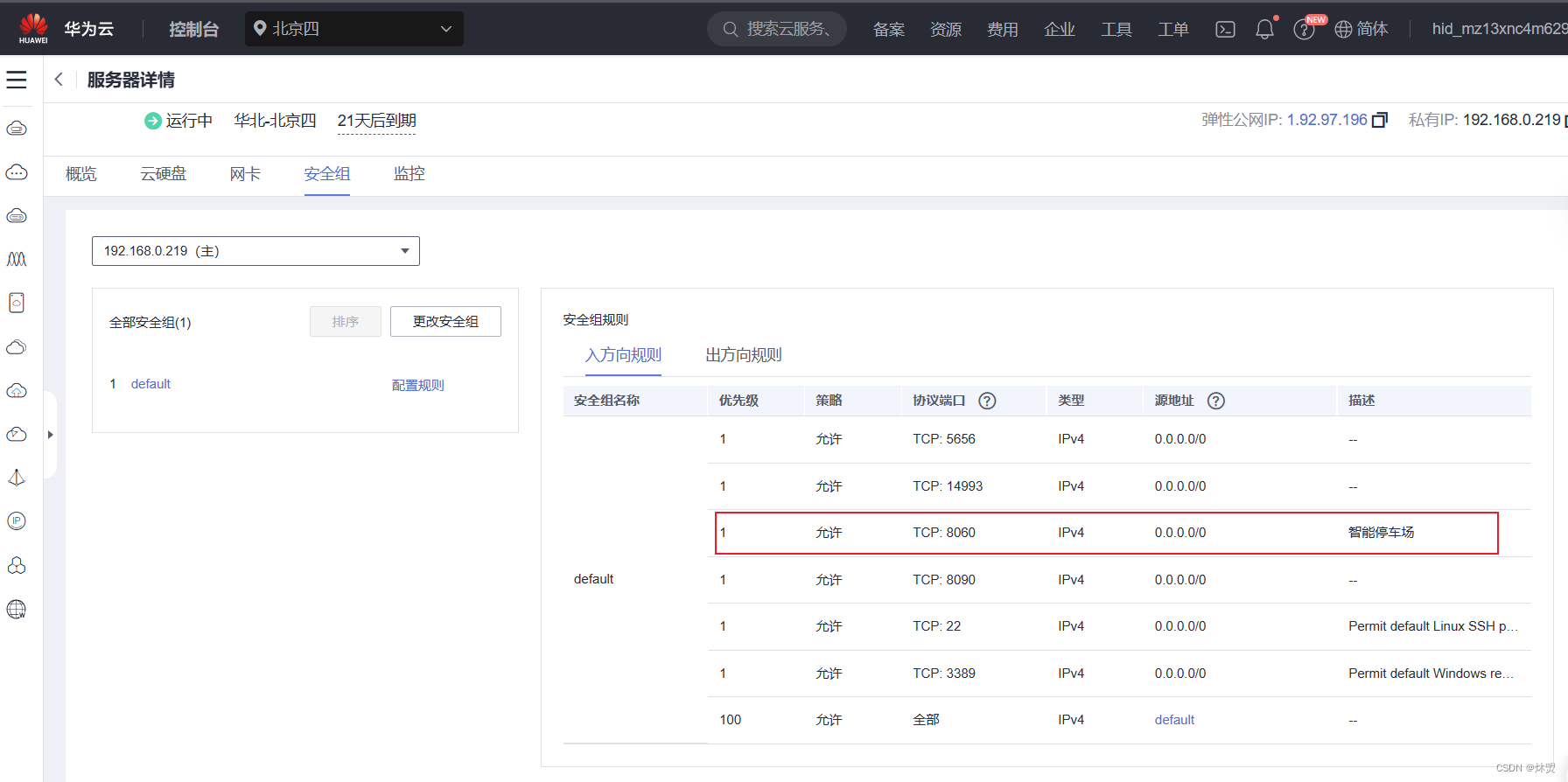Switch to the 出方向规则 tab

[744, 355]
